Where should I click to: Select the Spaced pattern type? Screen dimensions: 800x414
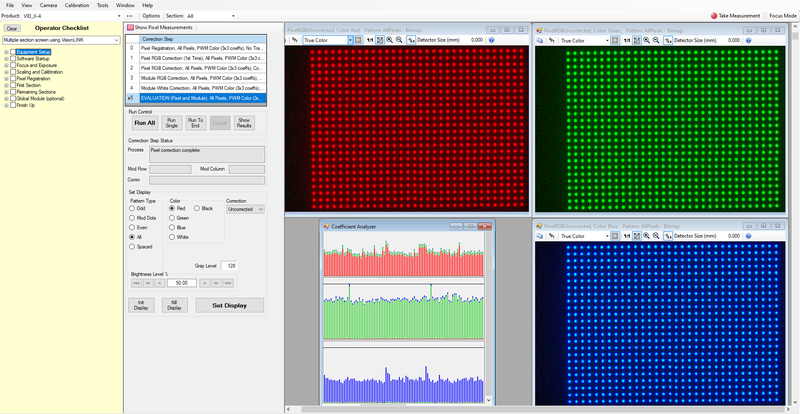(132, 247)
